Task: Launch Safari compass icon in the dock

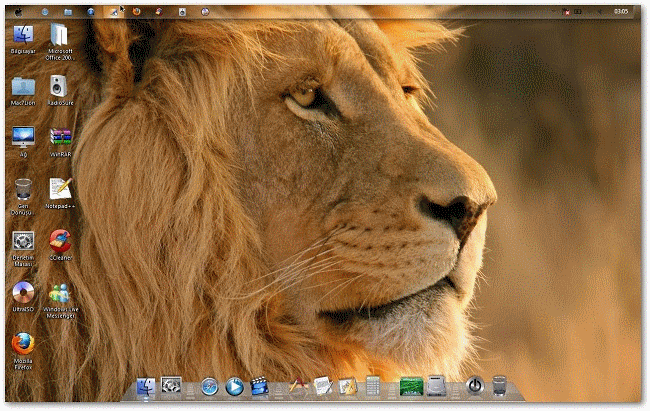Action: click(210, 387)
